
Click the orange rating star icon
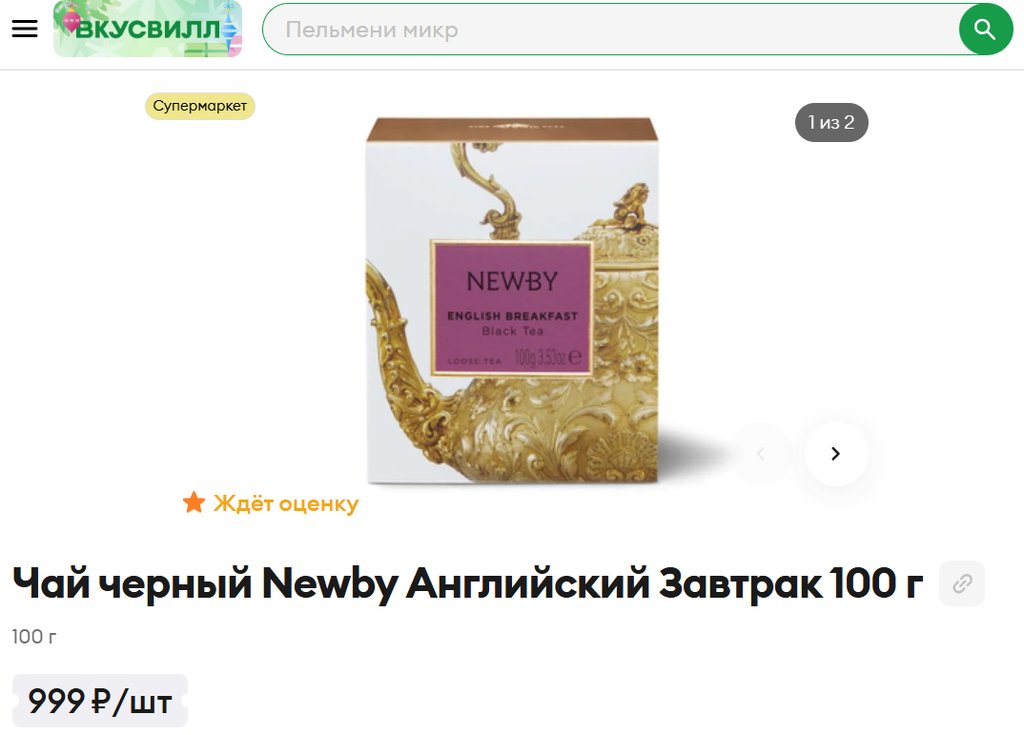tap(194, 503)
